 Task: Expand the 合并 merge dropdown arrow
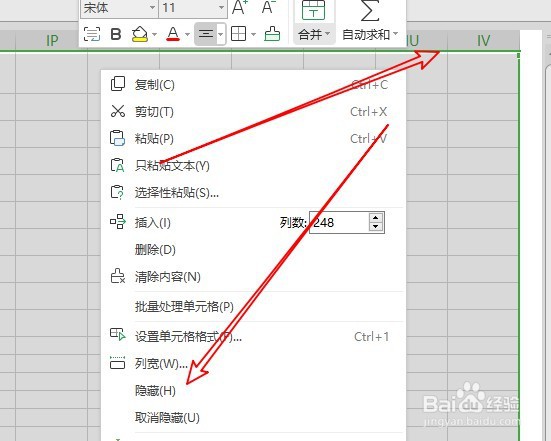click(x=328, y=34)
